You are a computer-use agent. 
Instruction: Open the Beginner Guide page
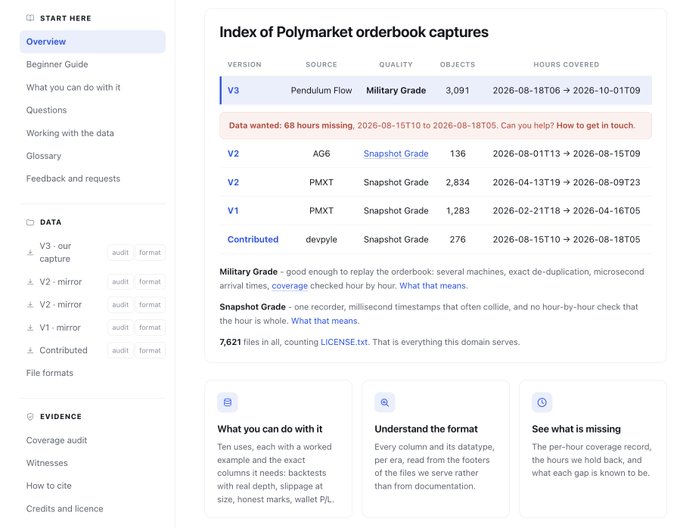pos(57,64)
